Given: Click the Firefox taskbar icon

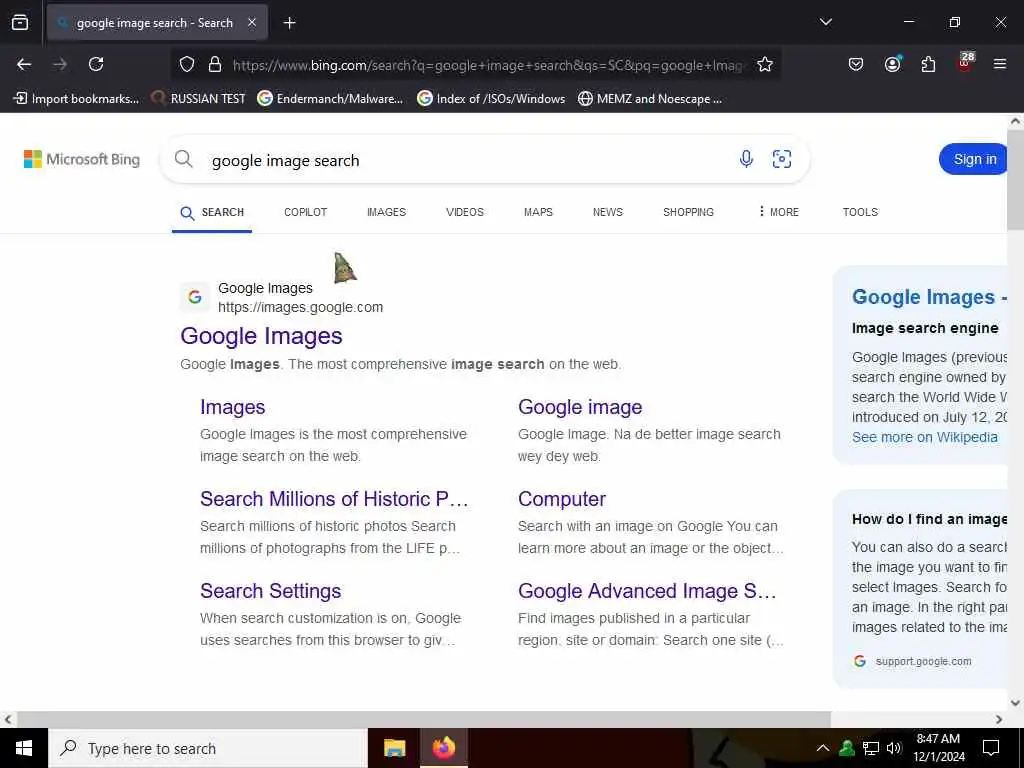Looking at the screenshot, I should [443, 748].
